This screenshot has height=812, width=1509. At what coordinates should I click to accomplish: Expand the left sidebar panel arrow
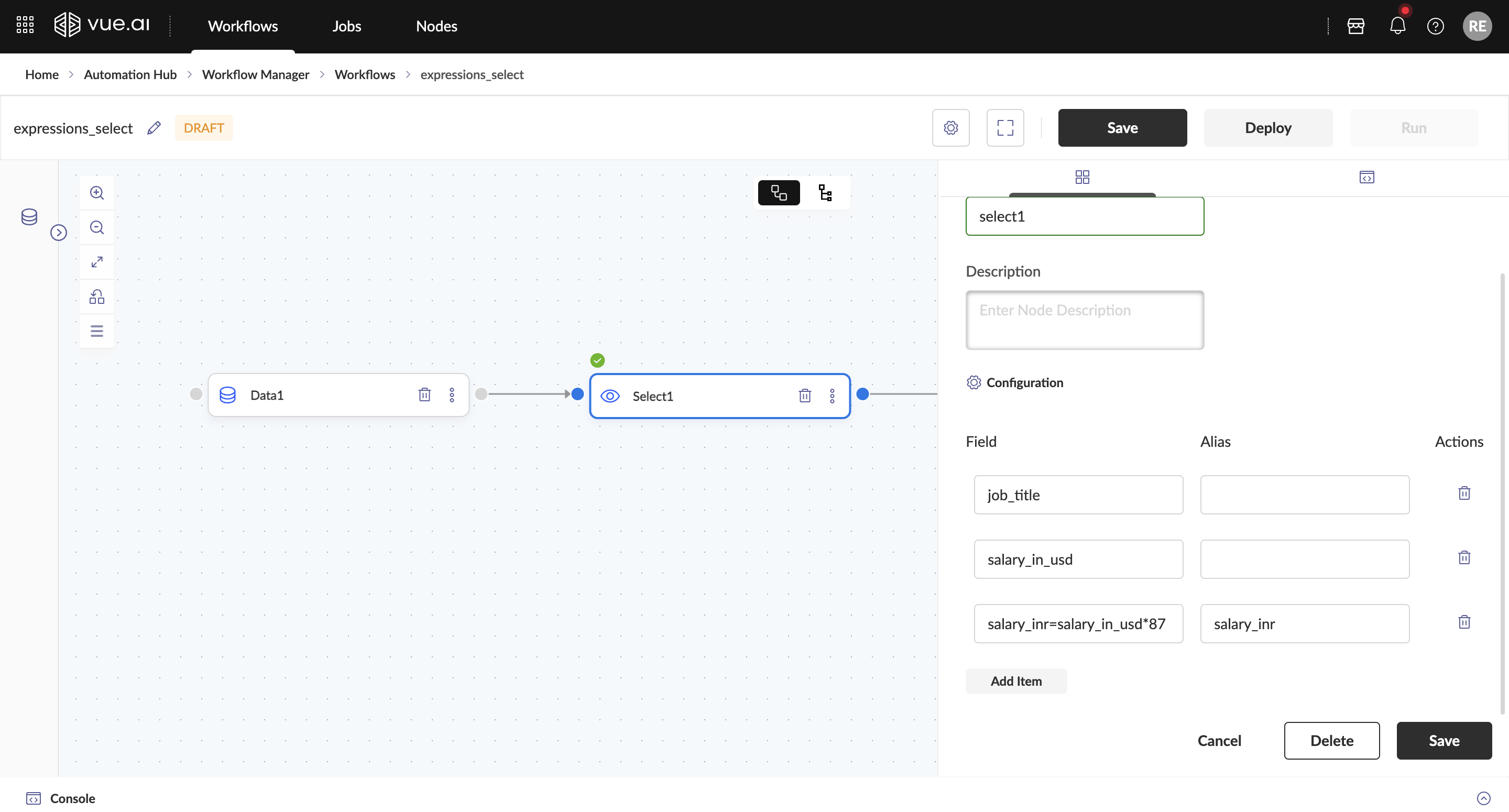tap(59, 233)
